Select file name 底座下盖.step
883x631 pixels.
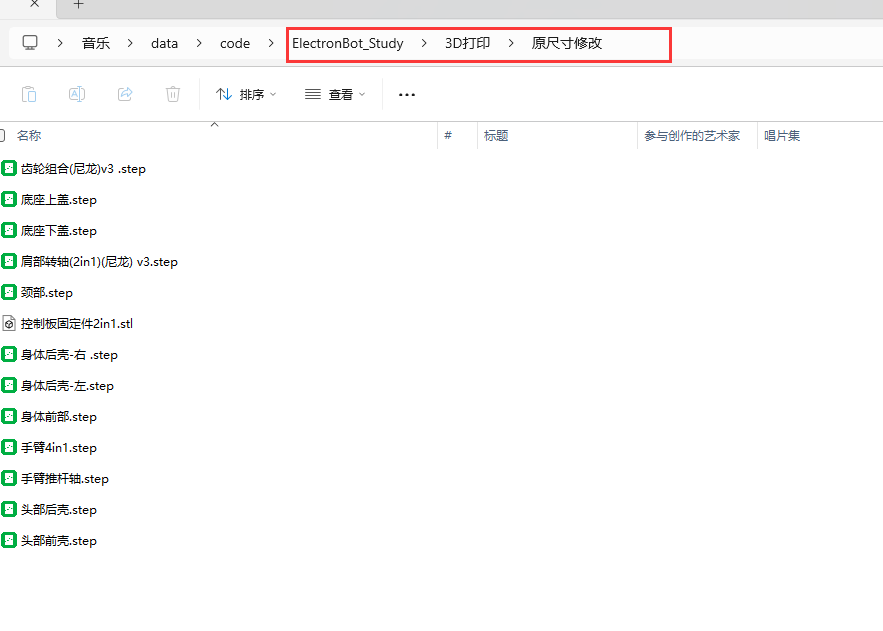[59, 231]
